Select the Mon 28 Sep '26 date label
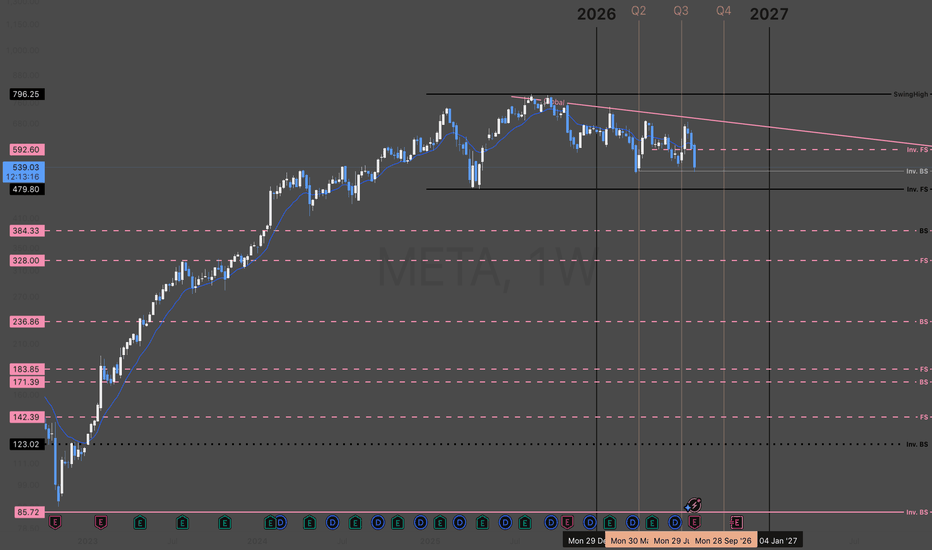The image size is (932, 550). tap(723, 540)
